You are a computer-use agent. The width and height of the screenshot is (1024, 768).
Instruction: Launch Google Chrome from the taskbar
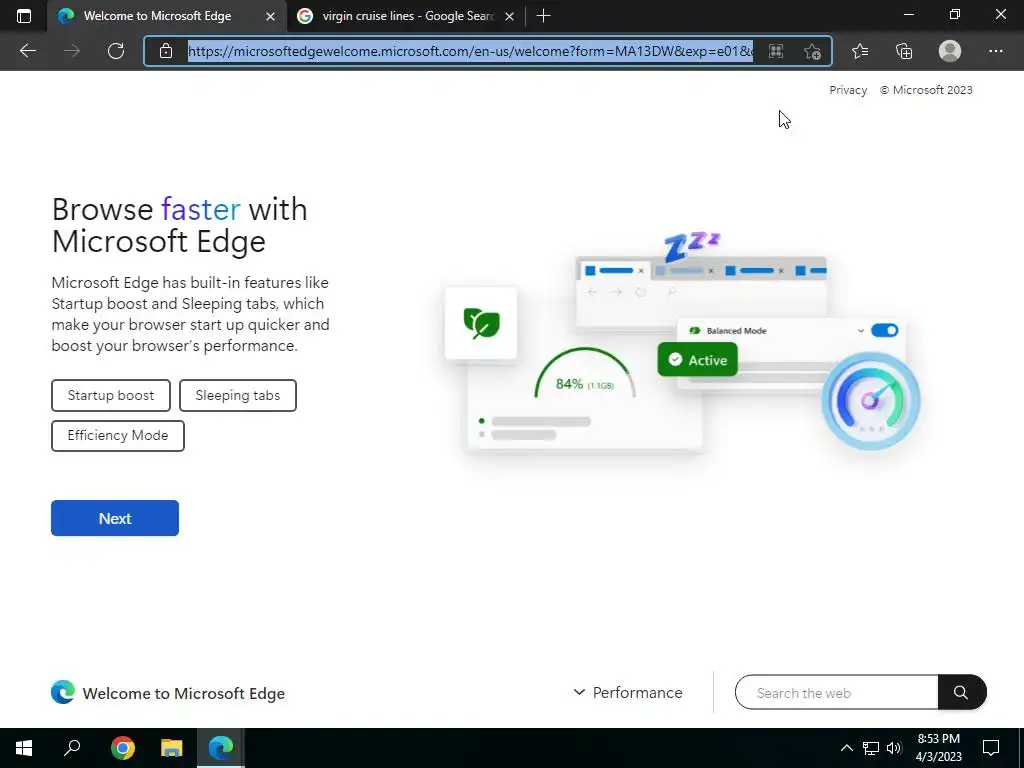(122, 748)
